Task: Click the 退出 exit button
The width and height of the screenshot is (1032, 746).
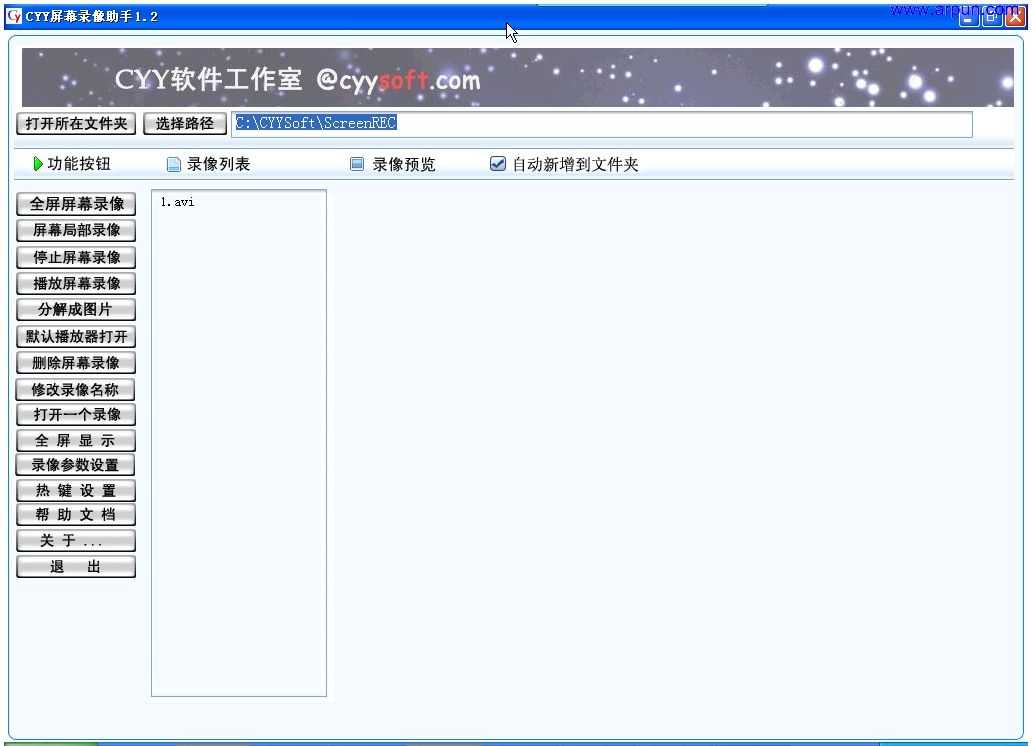Action: tap(76, 567)
